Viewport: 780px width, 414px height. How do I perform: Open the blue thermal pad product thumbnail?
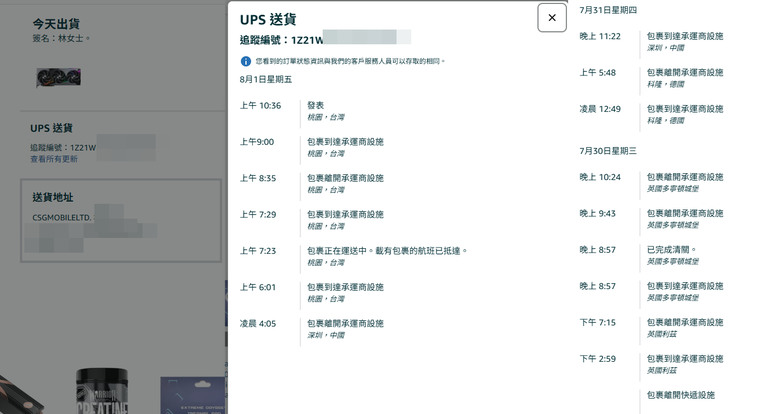coord(193,396)
